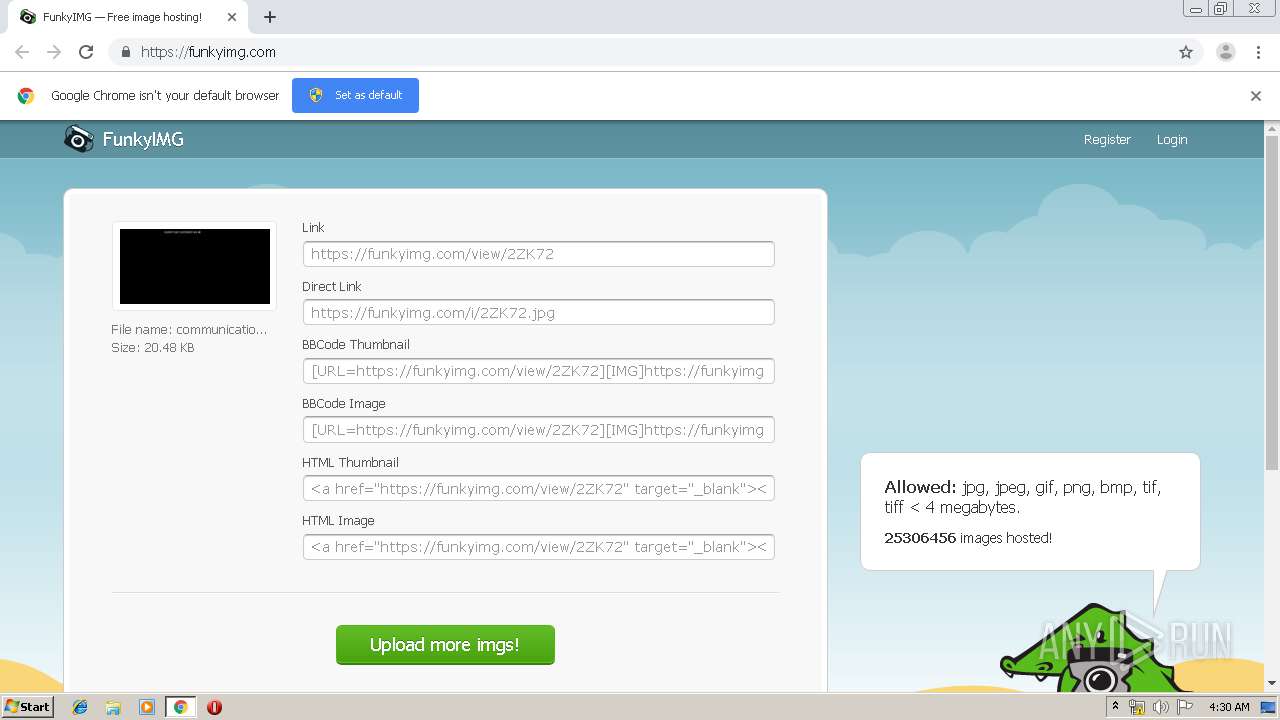Click the scrollbar up arrow
Screen dimensions: 1280x720
pos(1272,127)
